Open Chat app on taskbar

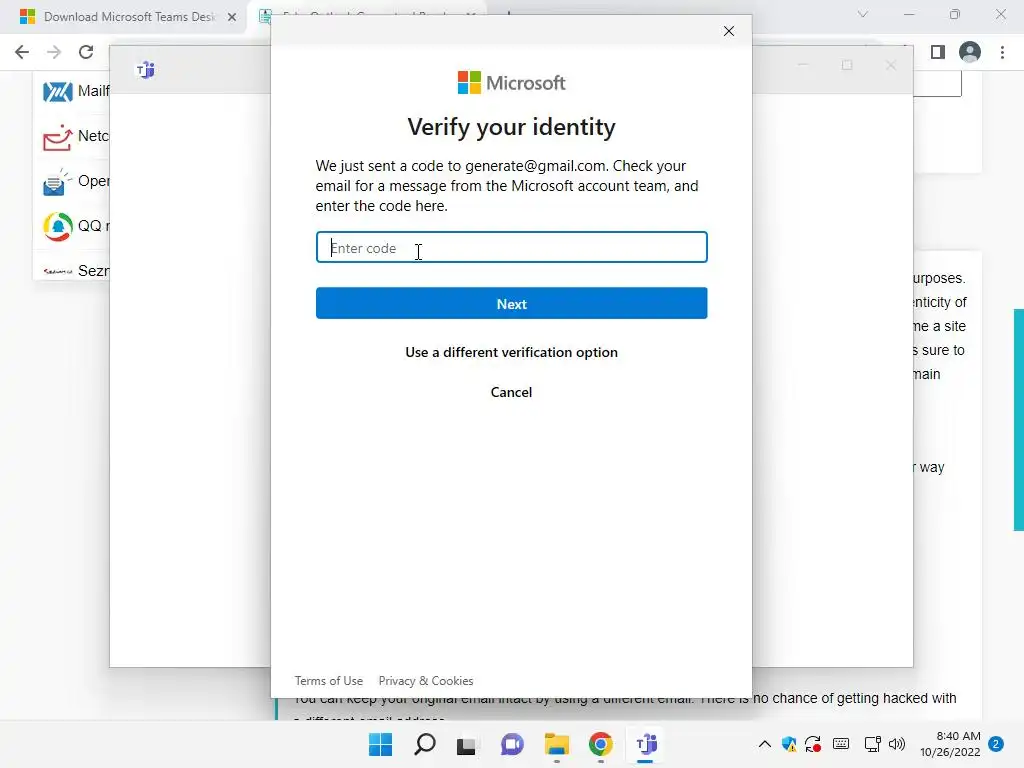(x=512, y=744)
